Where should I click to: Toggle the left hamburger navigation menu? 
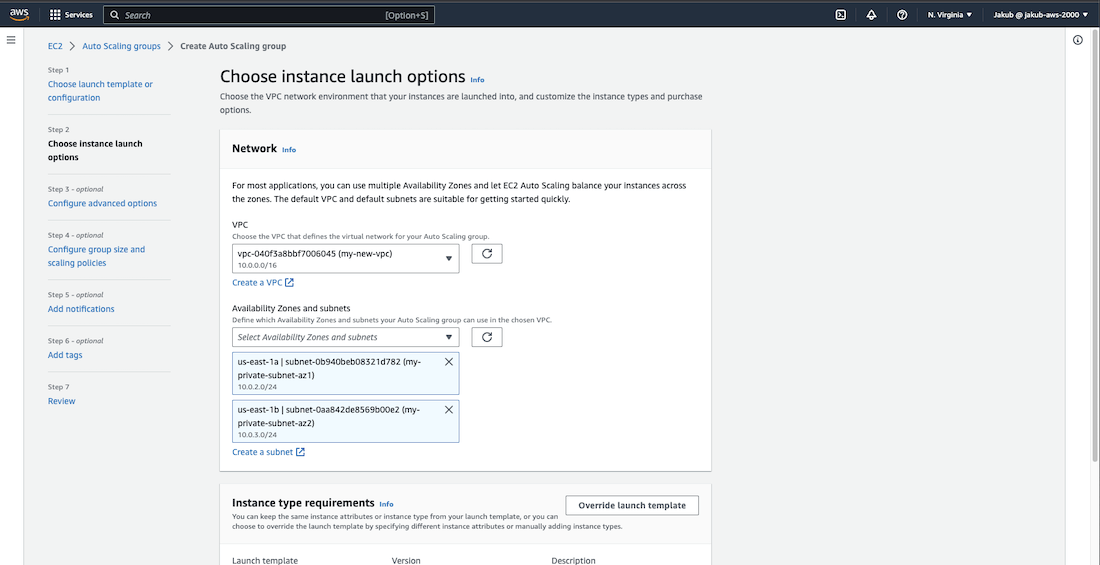pos(11,40)
